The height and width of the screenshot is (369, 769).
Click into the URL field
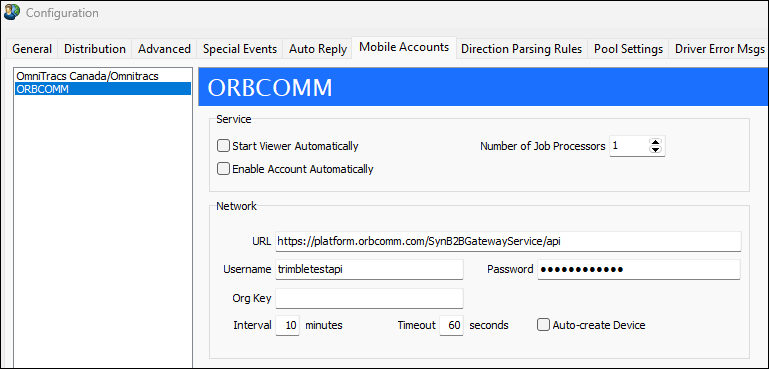click(x=508, y=241)
